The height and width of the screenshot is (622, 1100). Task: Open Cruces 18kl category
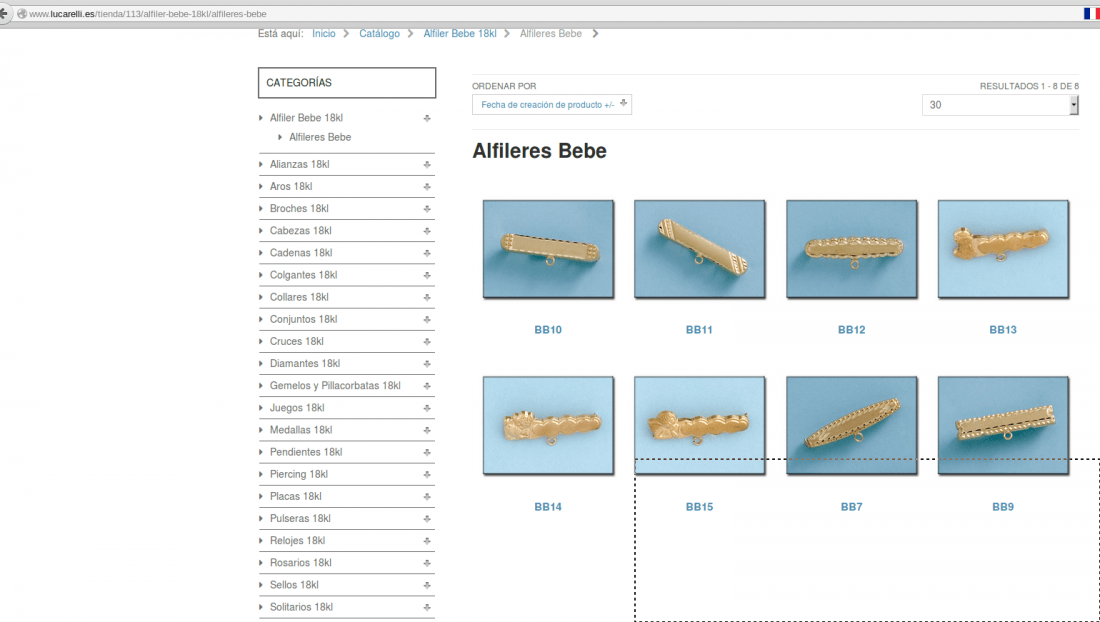coord(296,342)
